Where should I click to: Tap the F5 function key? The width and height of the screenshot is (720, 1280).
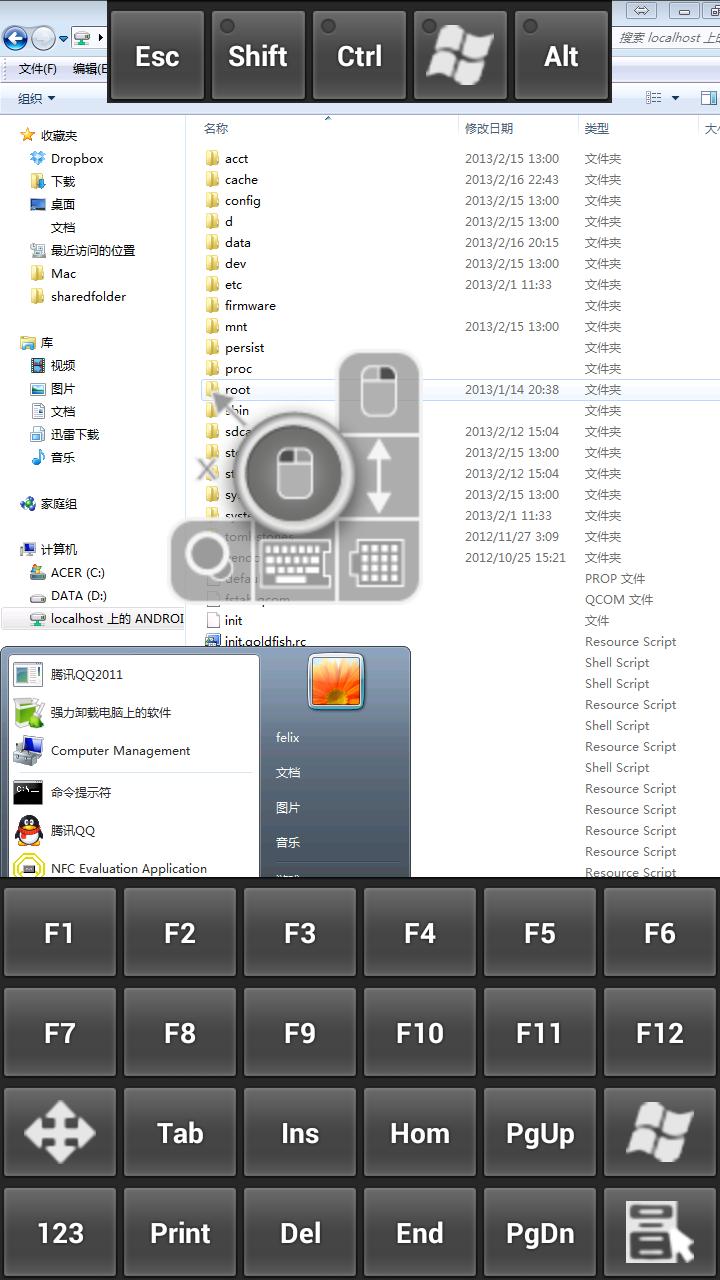pos(540,933)
